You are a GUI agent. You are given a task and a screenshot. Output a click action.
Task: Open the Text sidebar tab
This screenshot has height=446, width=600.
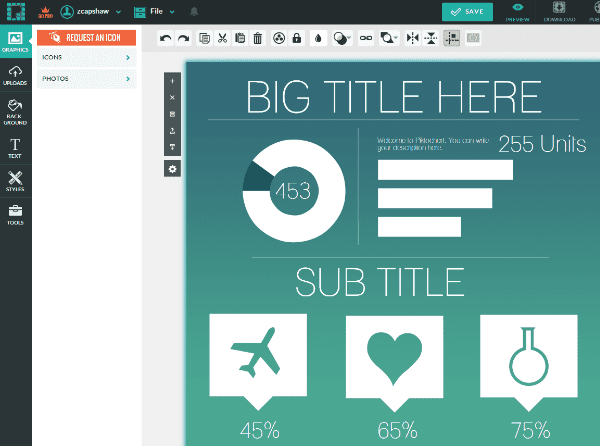pos(15,148)
